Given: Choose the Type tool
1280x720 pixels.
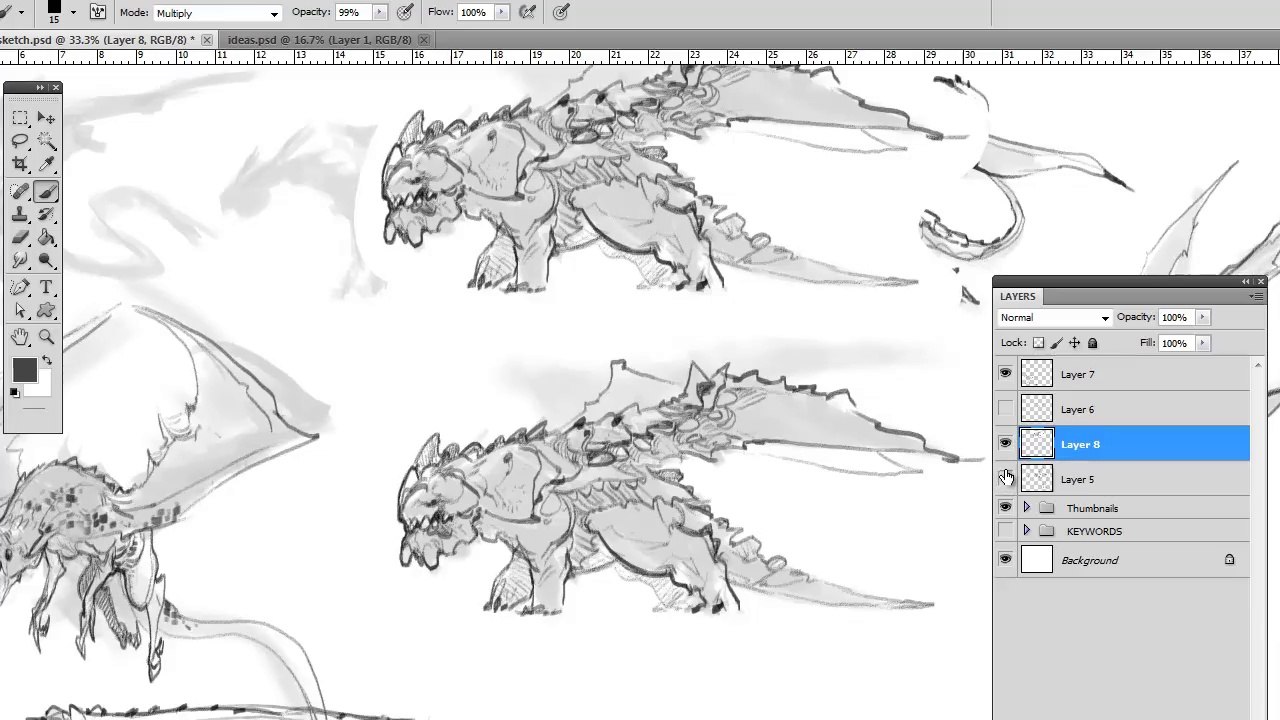Looking at the screenshot, I should [46, 288].
